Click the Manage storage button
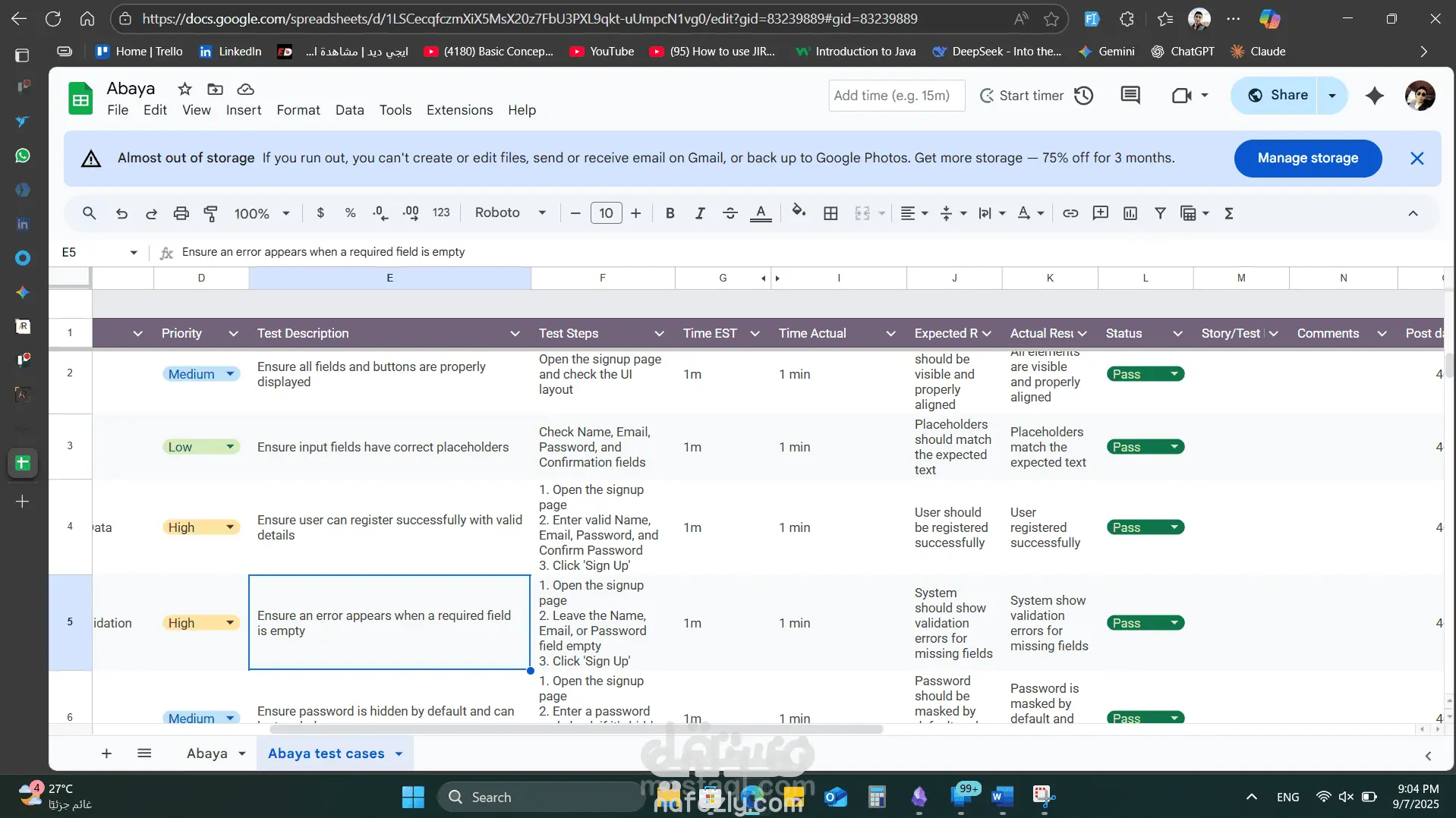1456x818 pixels. click(x=1307, y=158)
